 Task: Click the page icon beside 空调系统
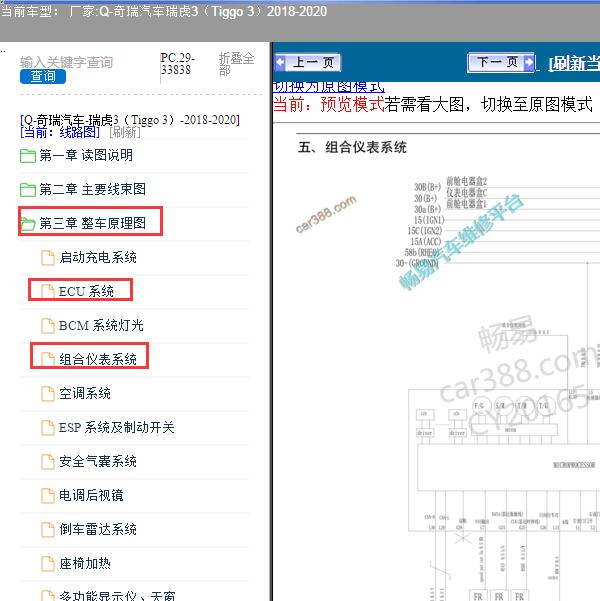(48, 394)
